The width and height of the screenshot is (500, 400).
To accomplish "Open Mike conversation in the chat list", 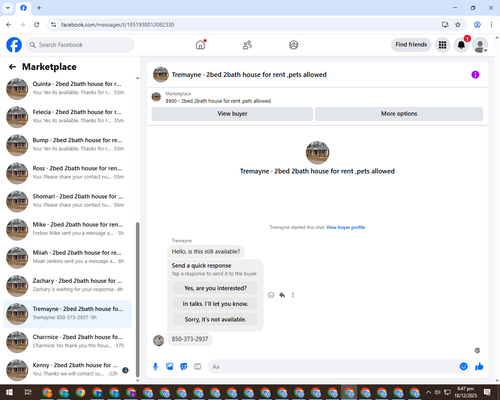I will point(67,229).
